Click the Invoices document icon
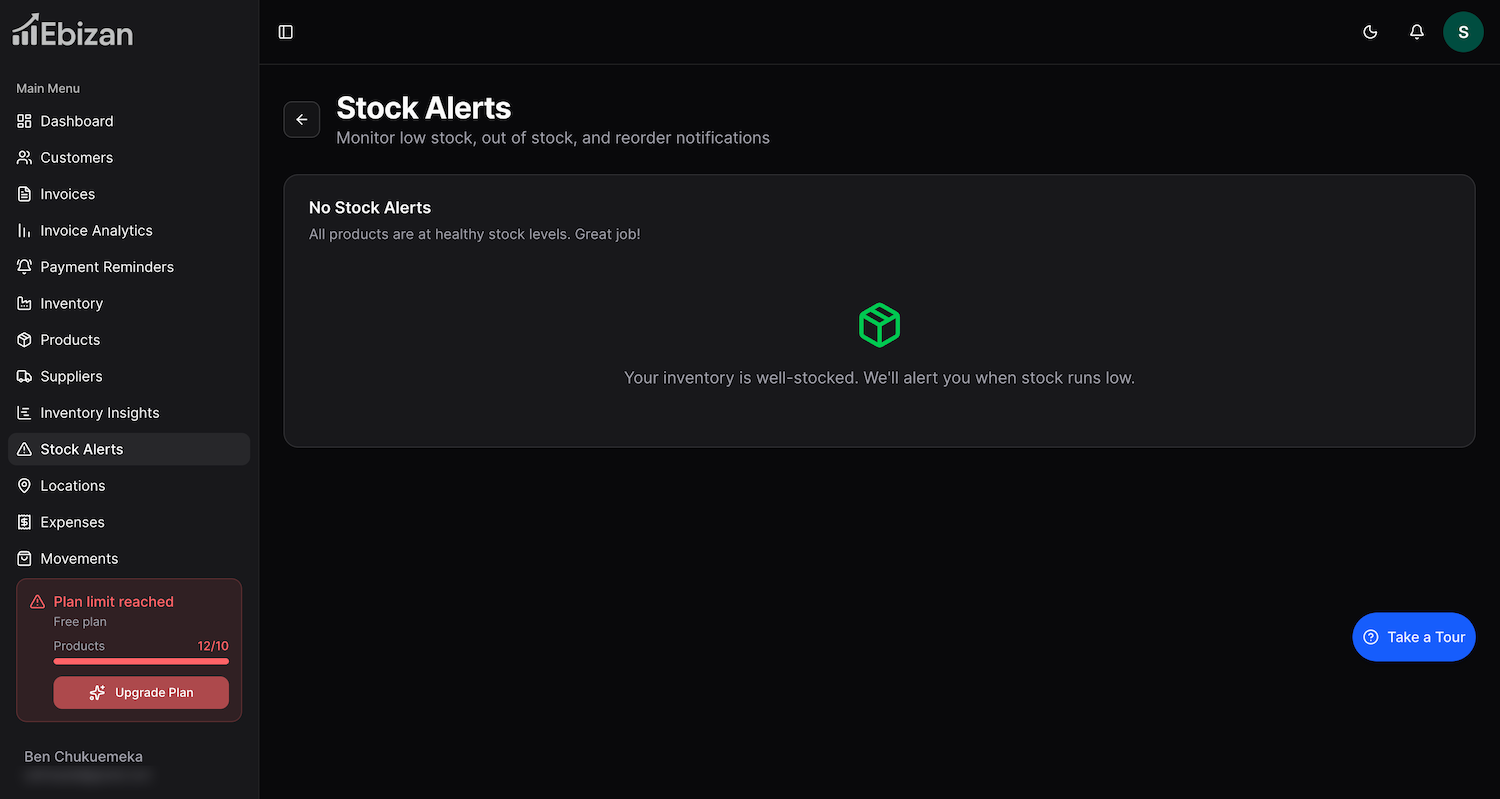Image resolution: width=1500 pixels, height=799 pixels. 25,194
